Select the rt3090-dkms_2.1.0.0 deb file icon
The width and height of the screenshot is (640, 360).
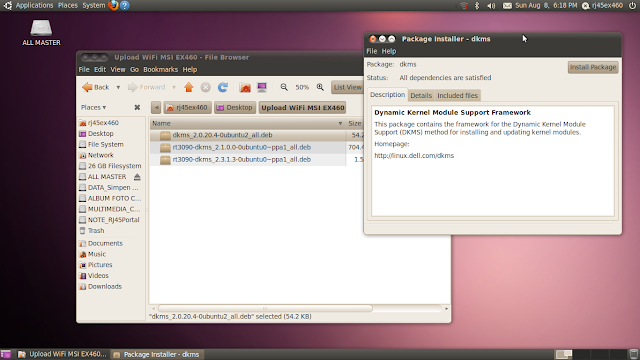(x=165, y=147)
